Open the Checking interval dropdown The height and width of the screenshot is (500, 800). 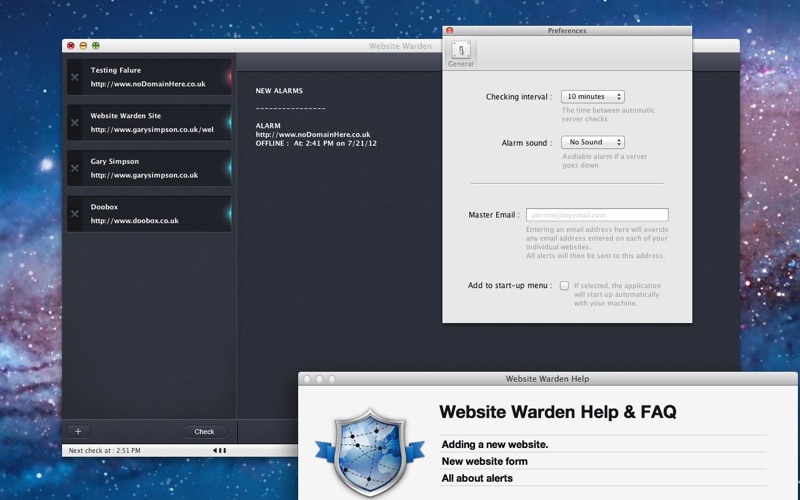[592, 96]
